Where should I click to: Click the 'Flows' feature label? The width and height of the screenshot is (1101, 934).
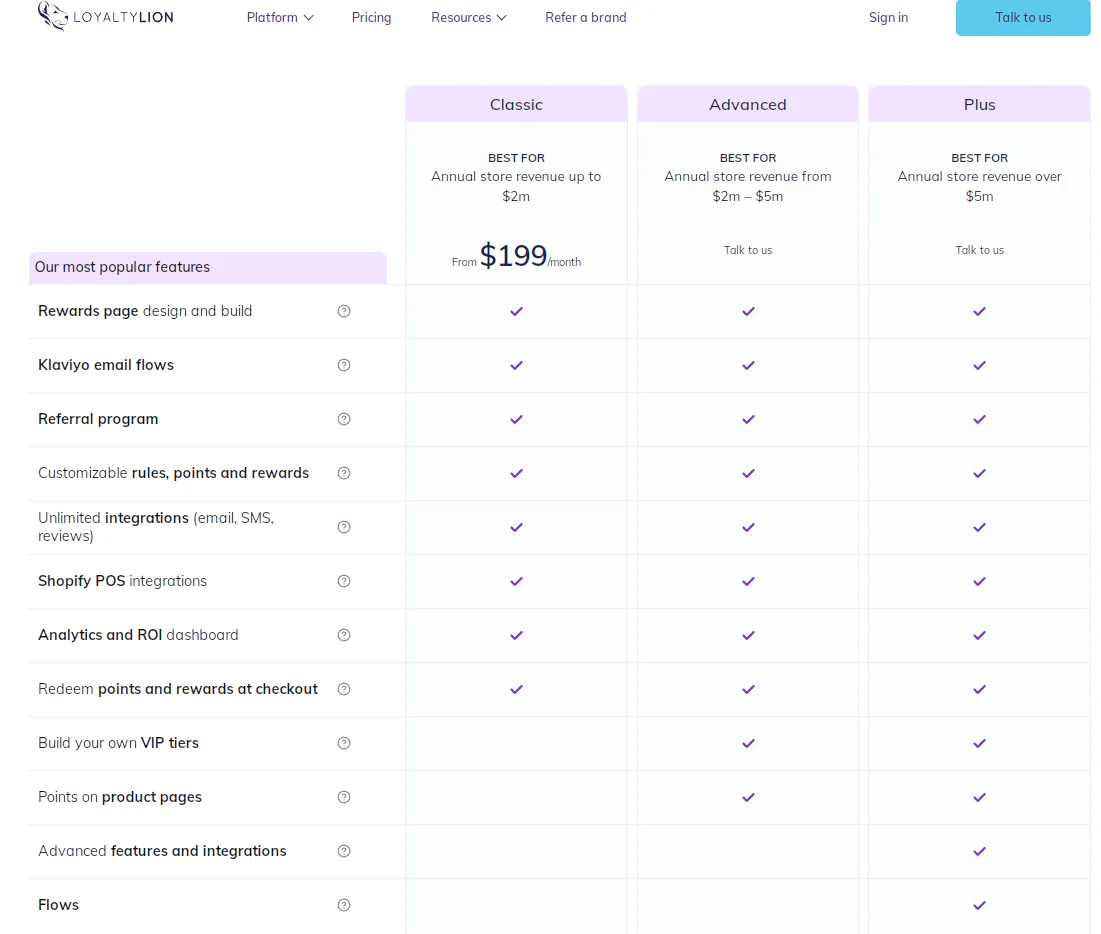58,906
